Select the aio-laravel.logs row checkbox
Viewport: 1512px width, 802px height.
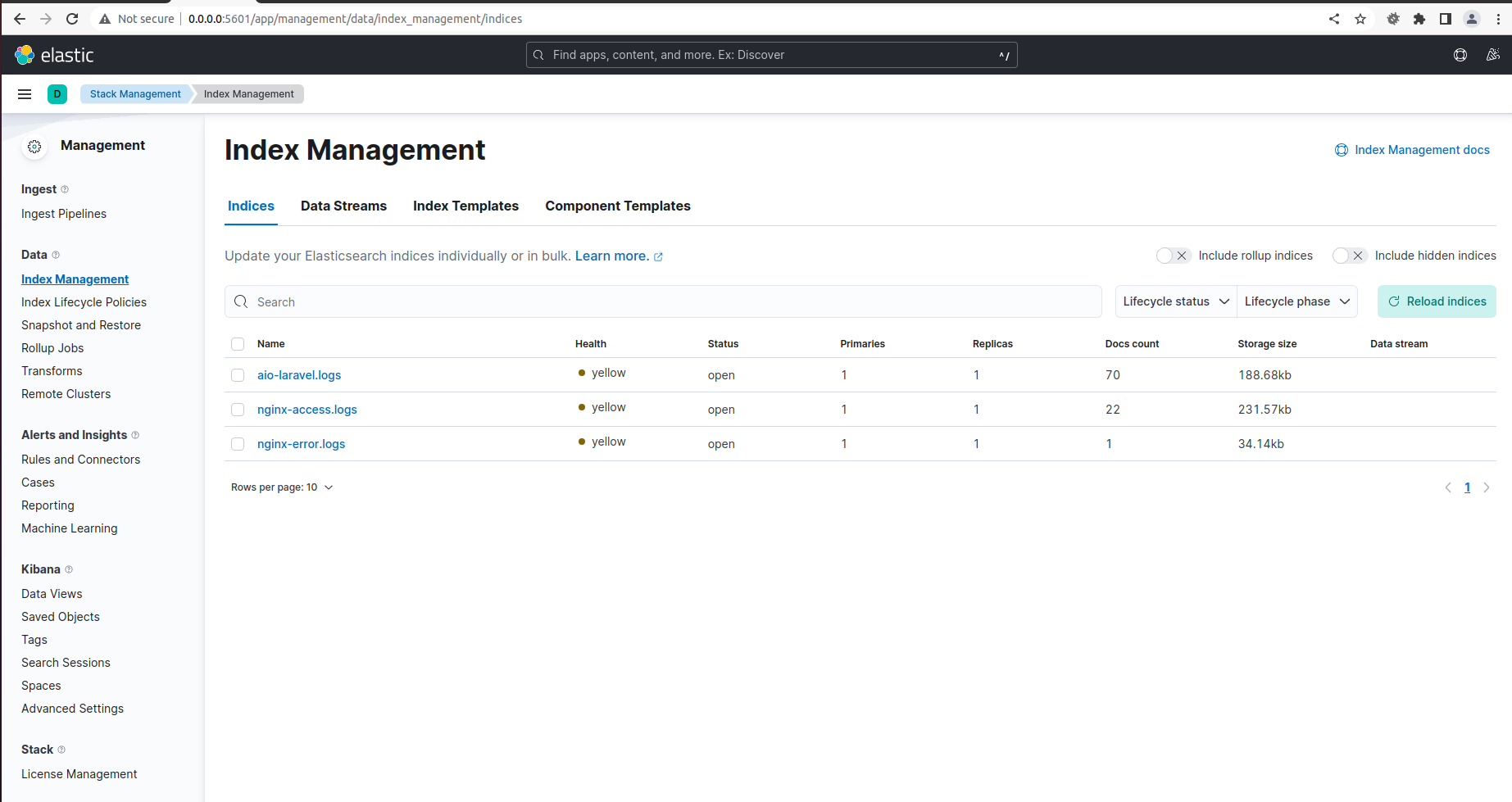(238, 375)
